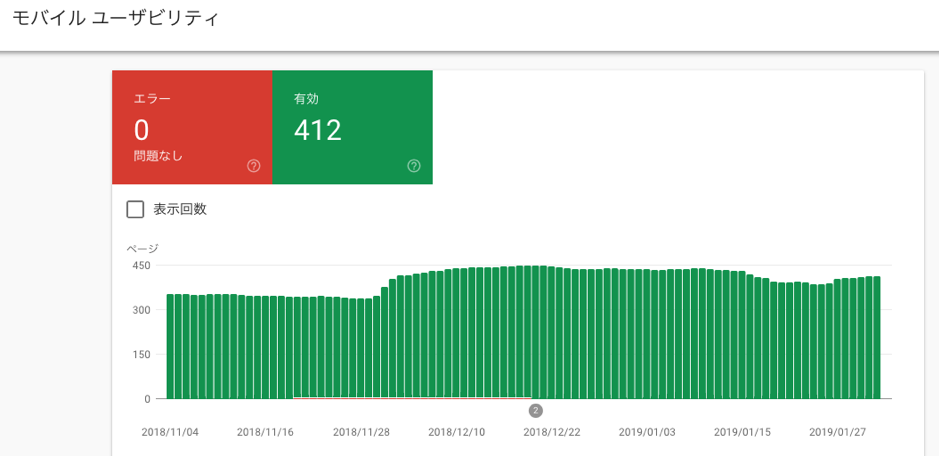
Task: Click the 問題なし text in the error card
Action: click(158, 156)
